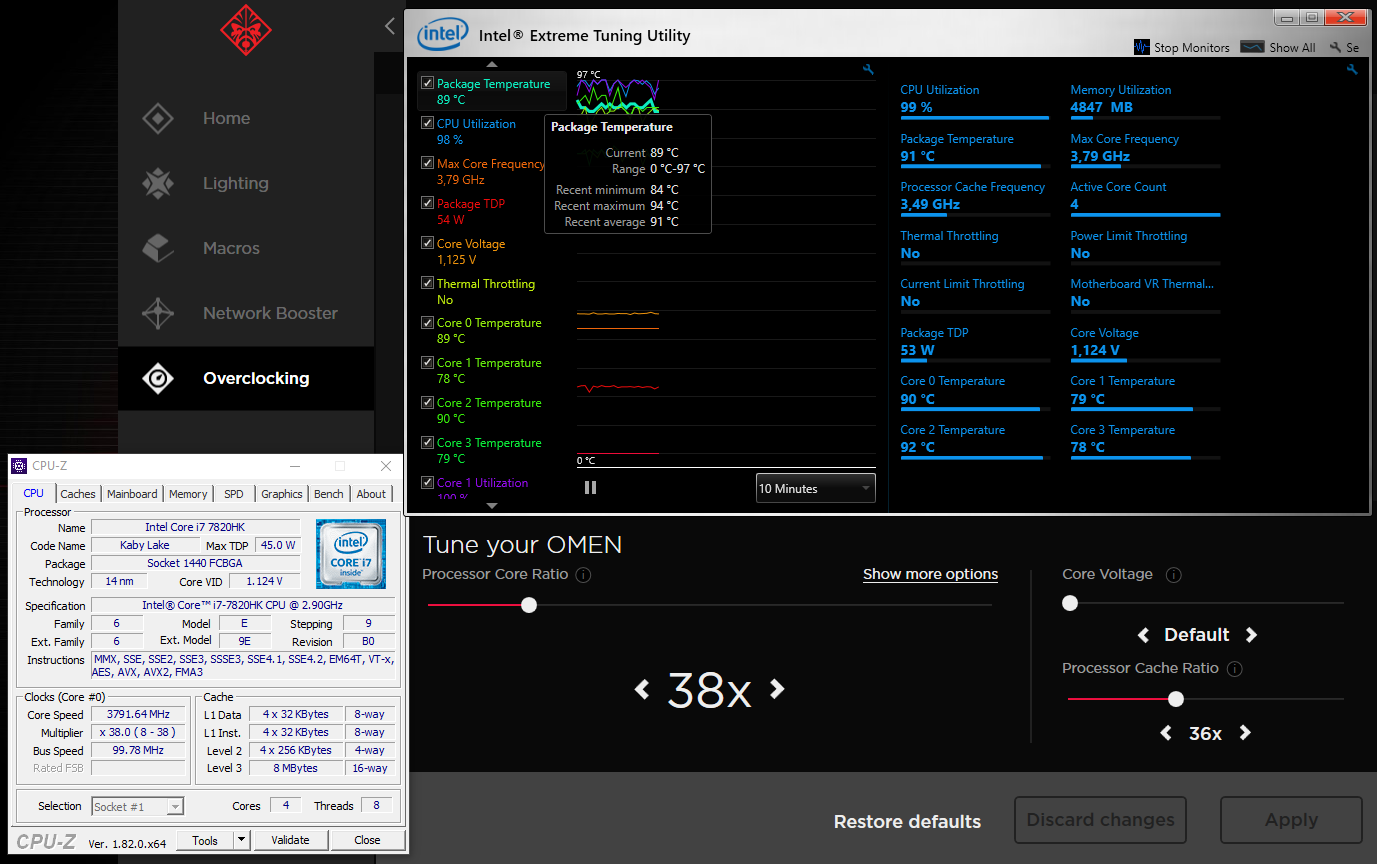The height and width of the screenshot is (864, 1377).
Task: Open the Socket #1 selection dropdown
Action: (x=138, y=806)
